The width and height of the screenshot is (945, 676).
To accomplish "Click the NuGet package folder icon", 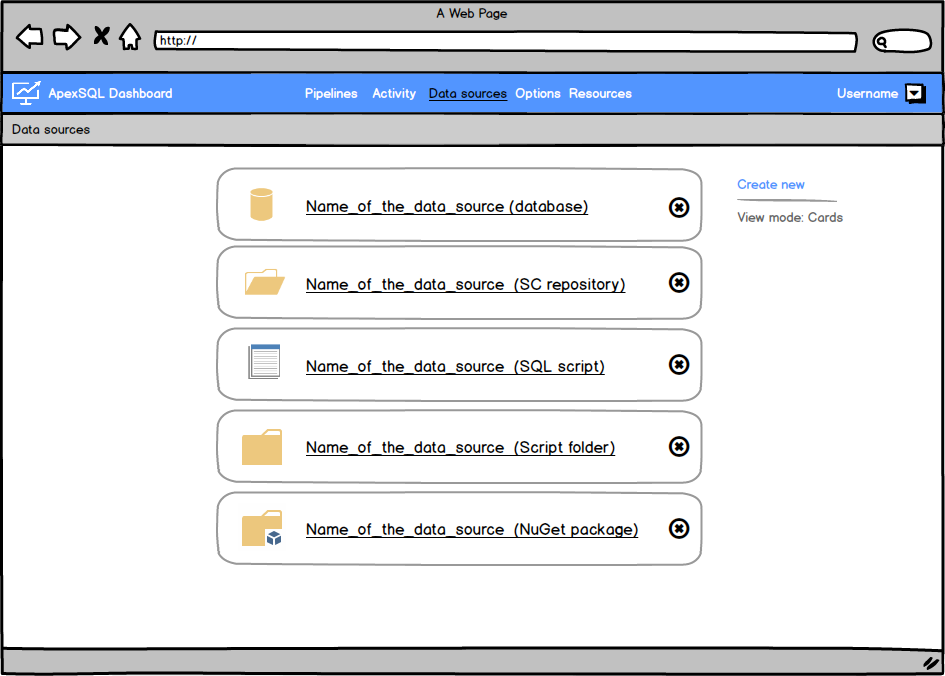I will [x=262, y=529].
